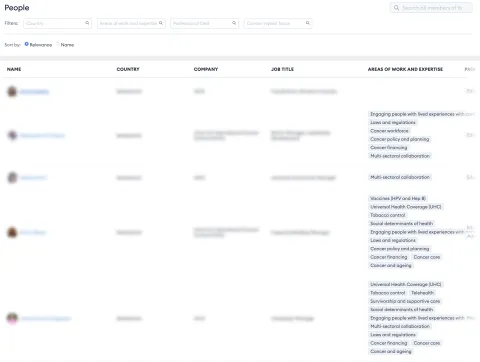Click Tobacco control tag below Universal Health Coverage in Vaccines row

(388, 215)
